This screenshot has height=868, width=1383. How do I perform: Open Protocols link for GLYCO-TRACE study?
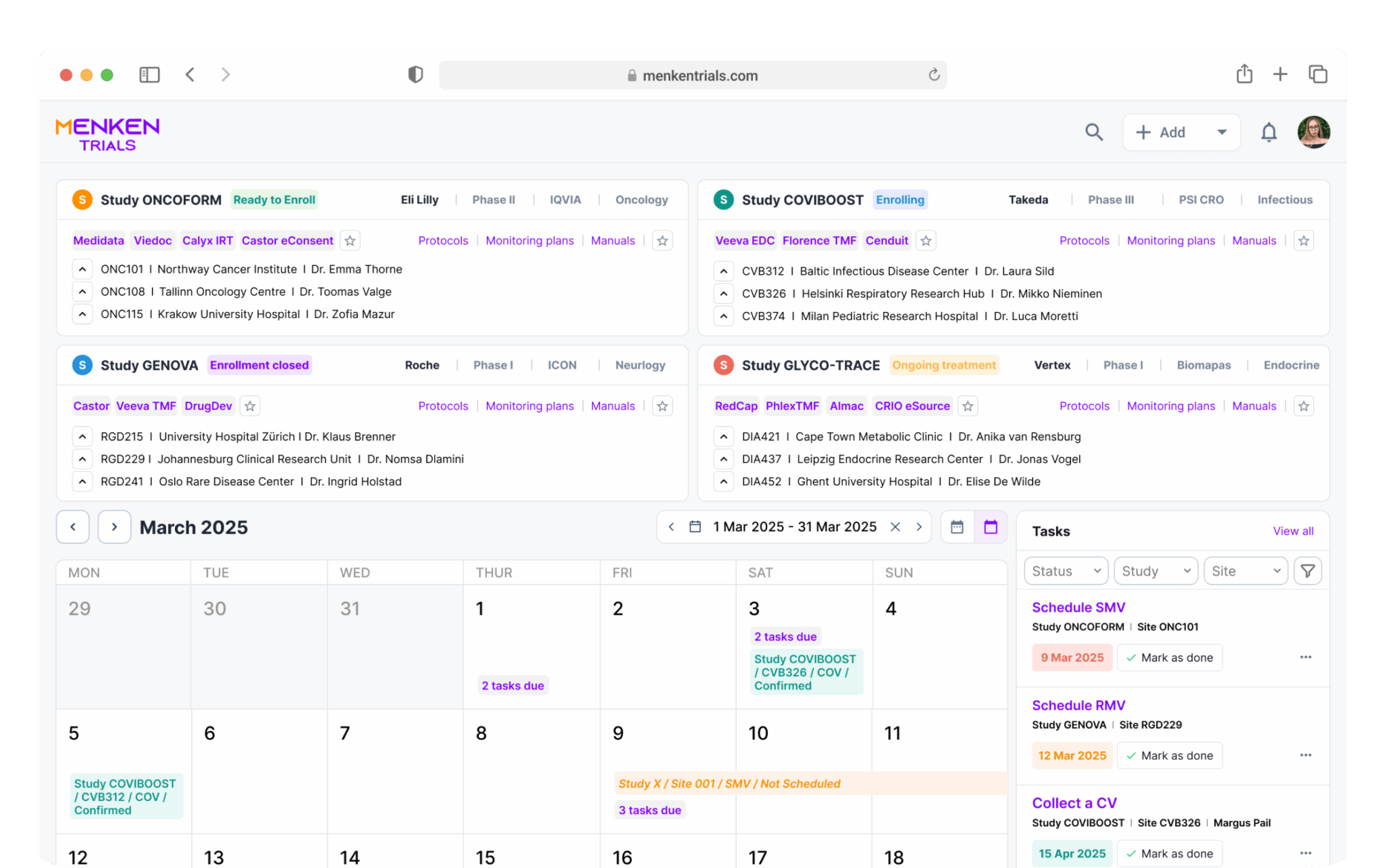(1083, 406)
